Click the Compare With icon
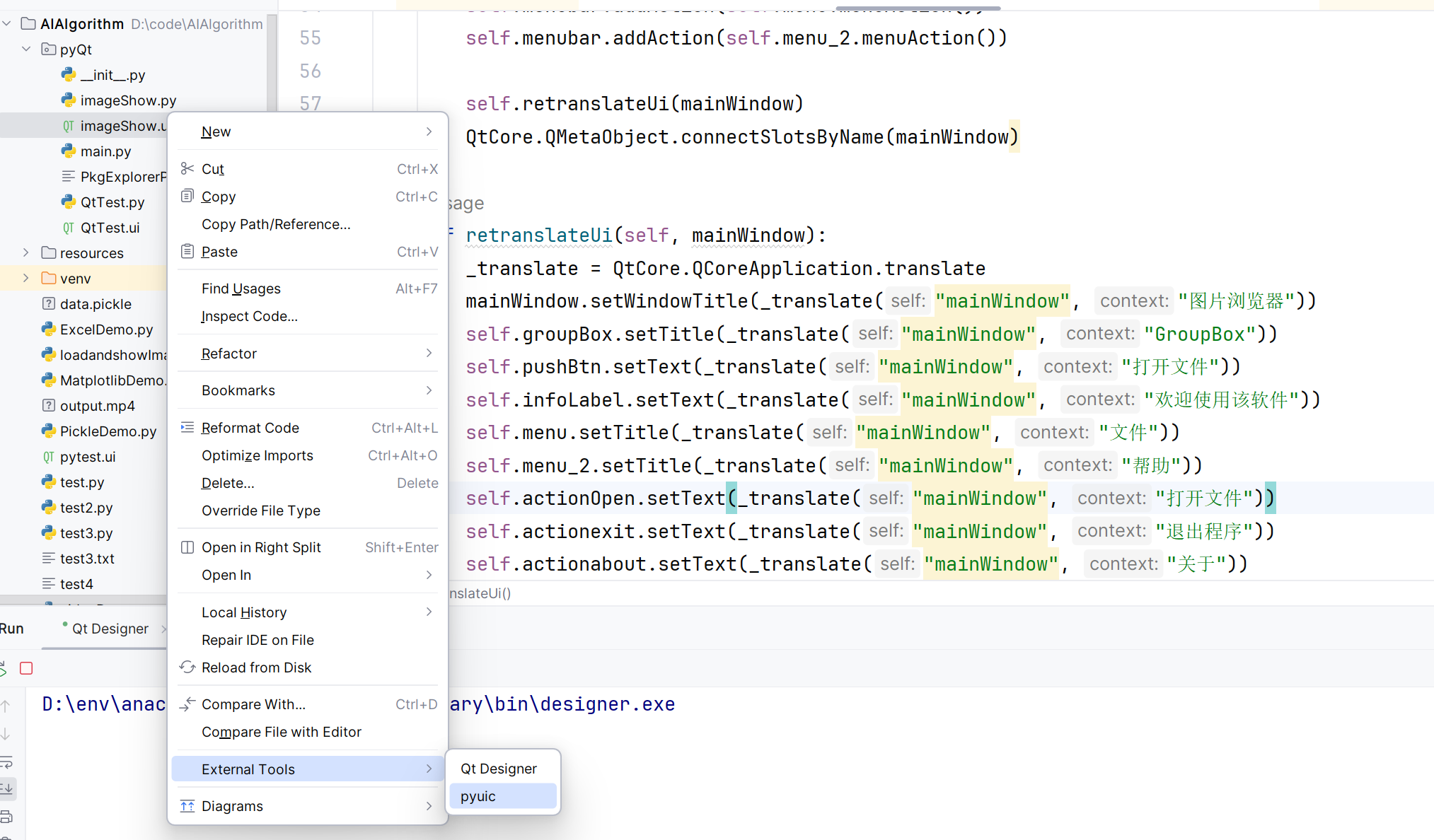Viewport: 1434px width, 840px height. [x=187, y=704]
